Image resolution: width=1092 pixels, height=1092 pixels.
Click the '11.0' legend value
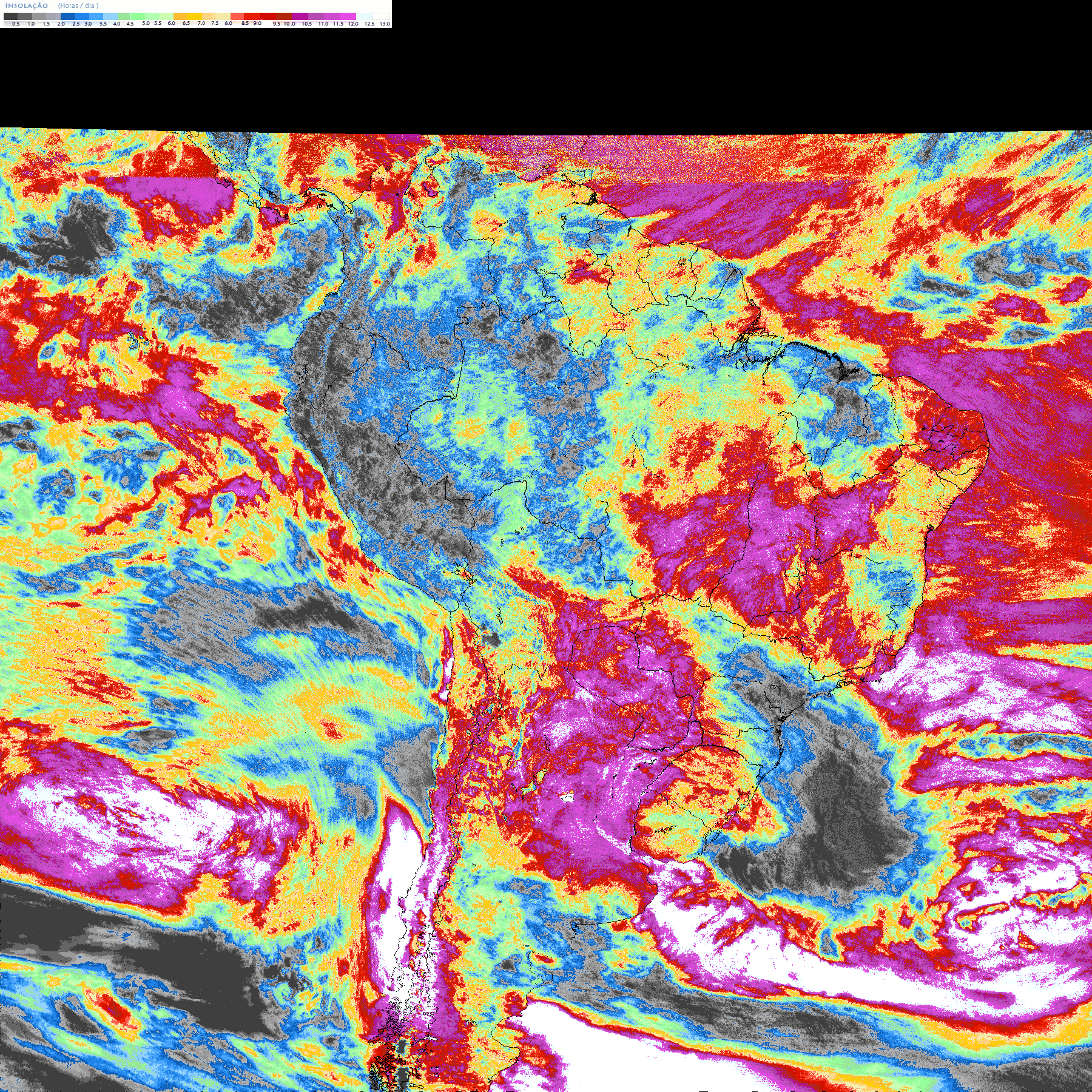[x=323, y=24]
